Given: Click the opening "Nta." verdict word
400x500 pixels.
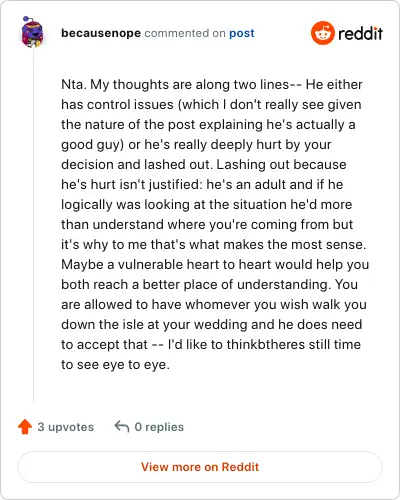Looking at the screenshot, I should click(x=74, y=84).
